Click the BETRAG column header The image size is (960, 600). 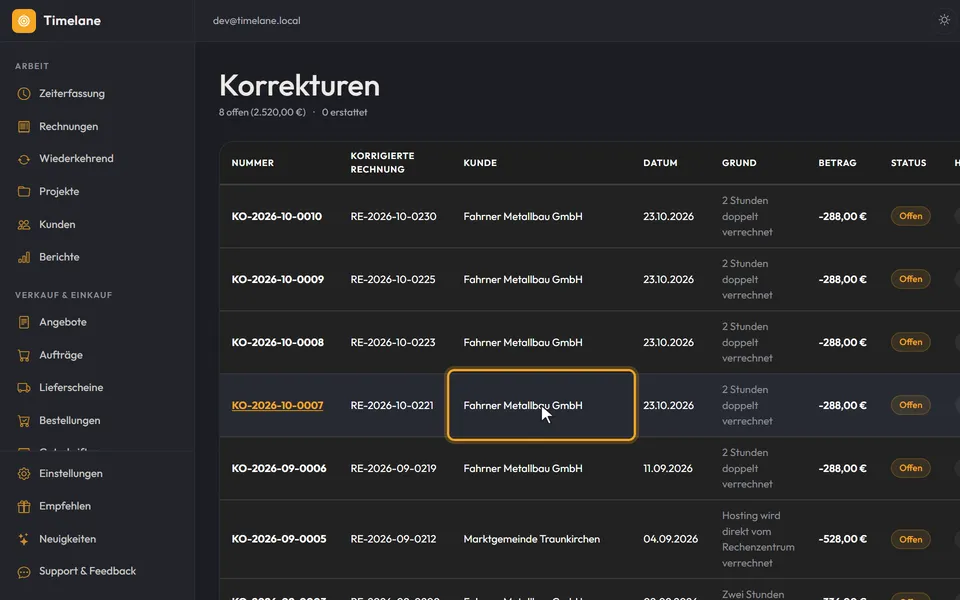[x=837, y=163]
